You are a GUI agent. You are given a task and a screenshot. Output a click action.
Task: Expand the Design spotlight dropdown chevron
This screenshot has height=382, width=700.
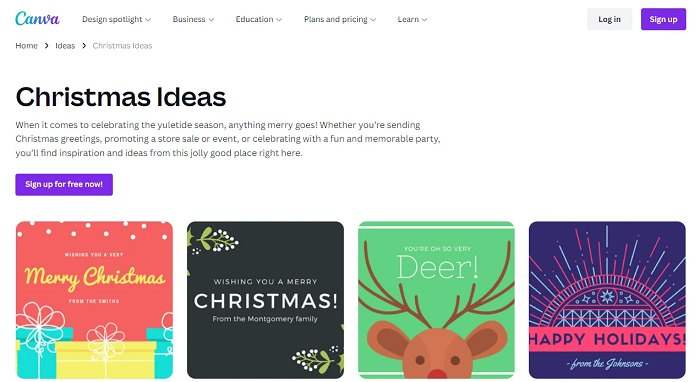[x=148, y=20]
